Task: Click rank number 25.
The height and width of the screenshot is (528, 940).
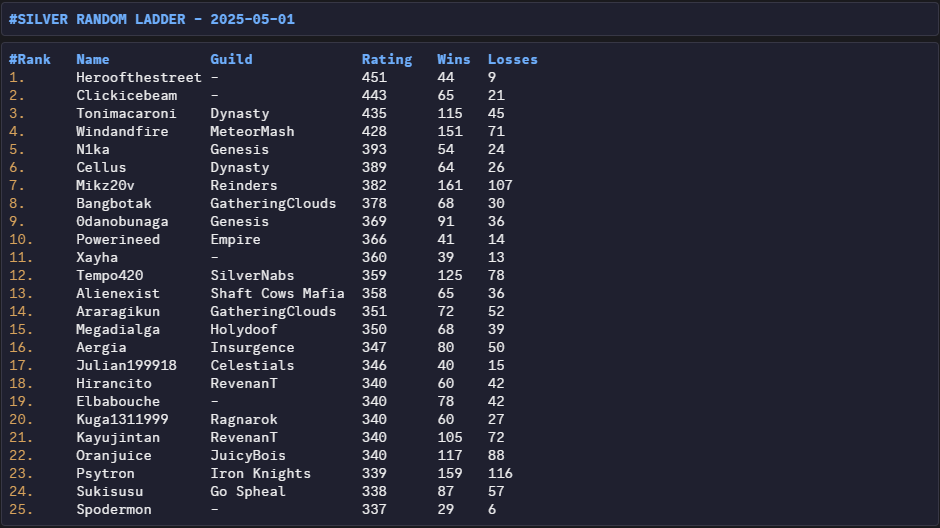Action: point(21,509)
